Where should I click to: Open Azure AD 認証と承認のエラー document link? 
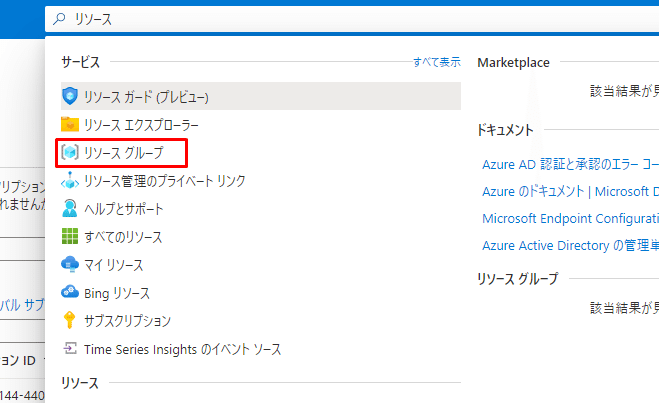(570, 164)
